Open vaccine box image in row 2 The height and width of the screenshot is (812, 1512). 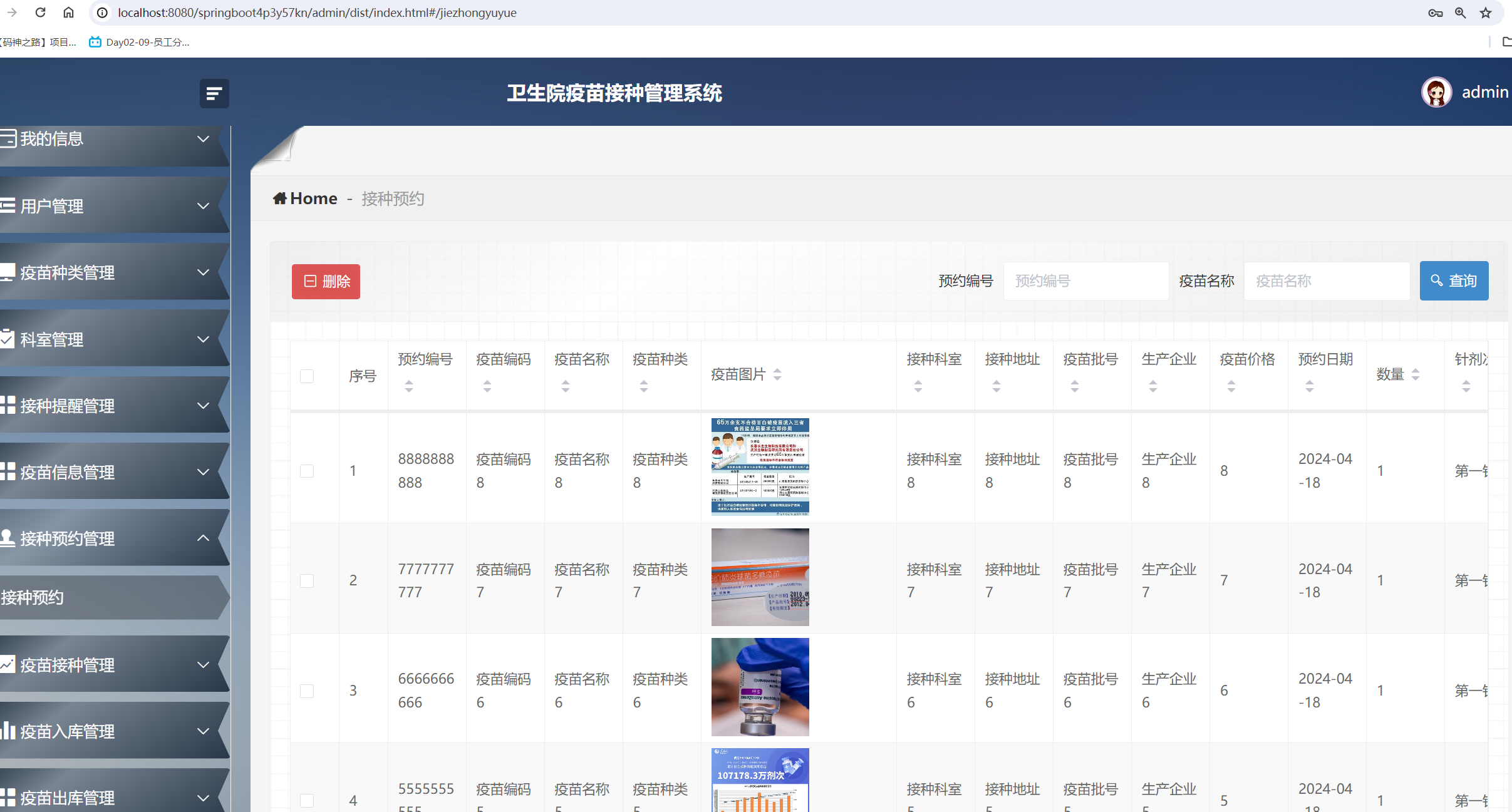tap(760, 577)
